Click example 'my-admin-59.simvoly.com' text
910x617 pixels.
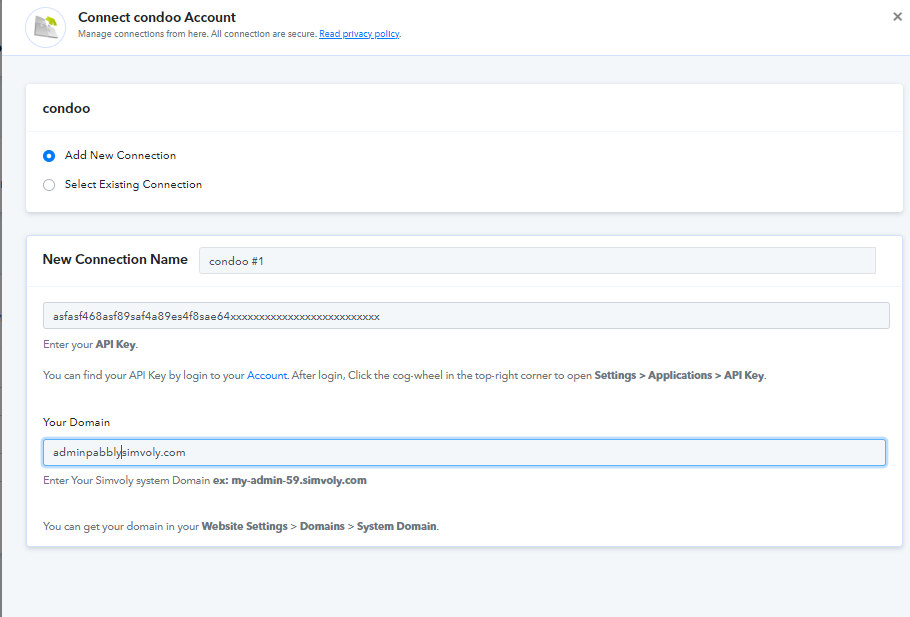coord(299,480)
